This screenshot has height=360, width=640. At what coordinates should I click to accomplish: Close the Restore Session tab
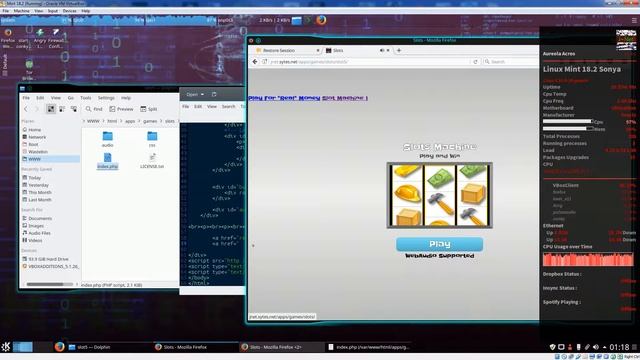click(318, 50)
